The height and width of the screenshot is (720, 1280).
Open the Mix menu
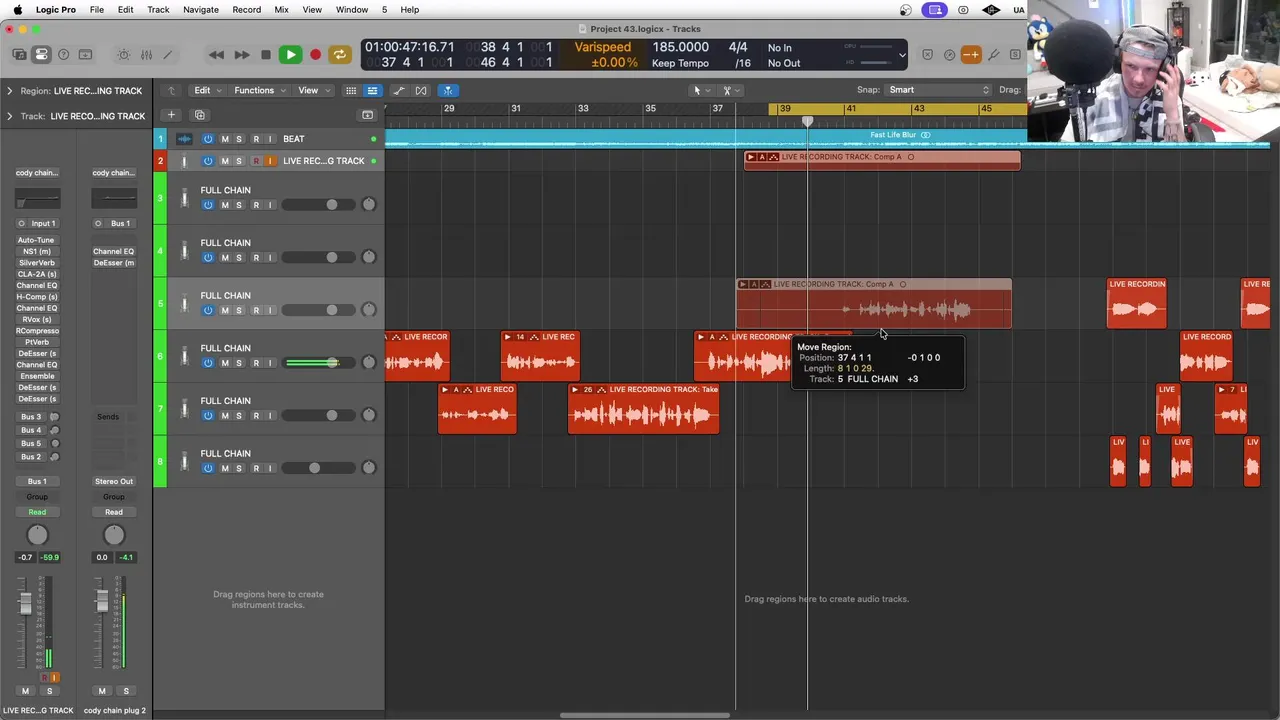(x=281, y=9)
